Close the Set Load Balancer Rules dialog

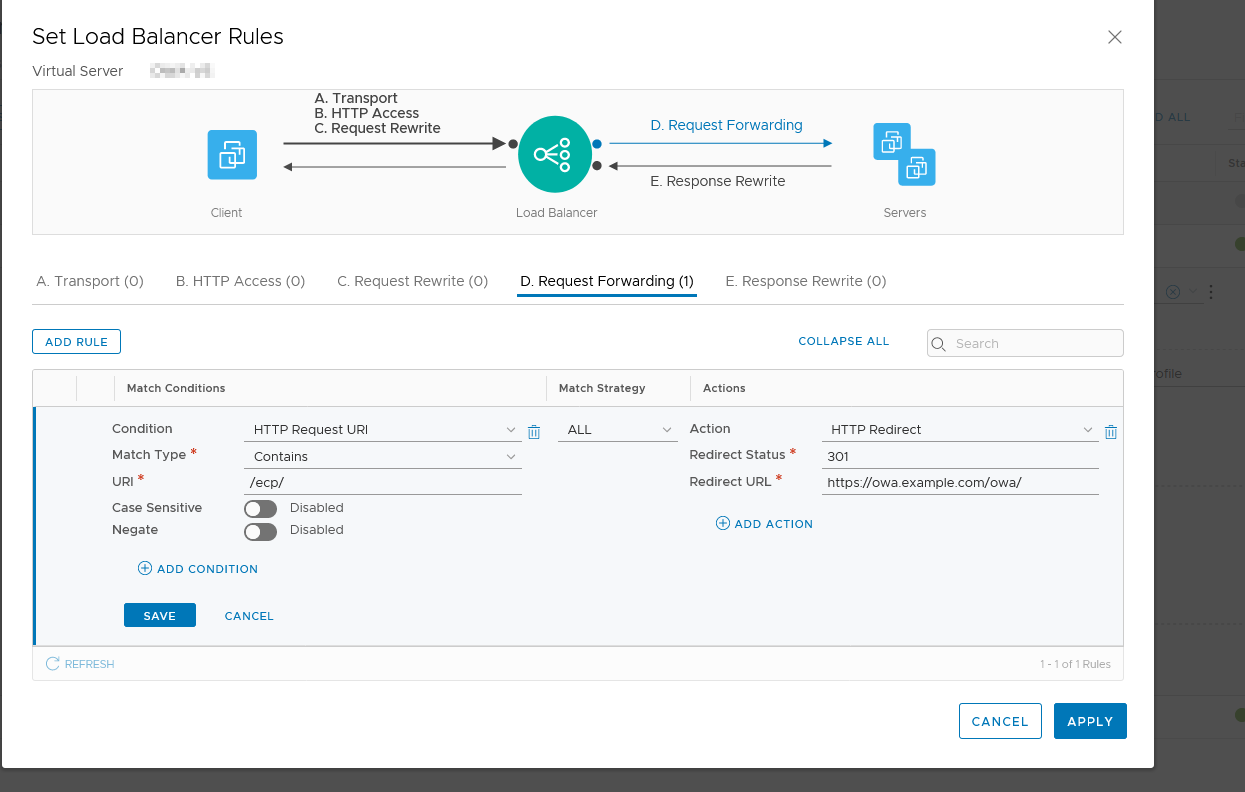[1114, 37]
